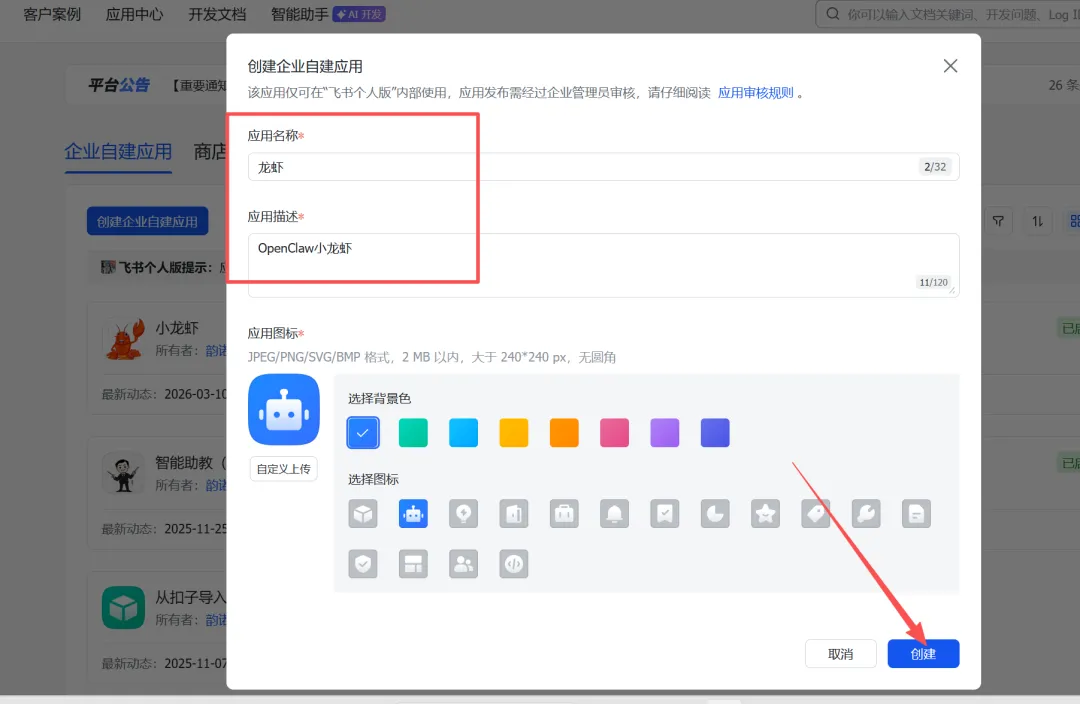Viewport: 1080px width, 704px height.
Task: Pick the pink background color
Action: tap(614, 433)
